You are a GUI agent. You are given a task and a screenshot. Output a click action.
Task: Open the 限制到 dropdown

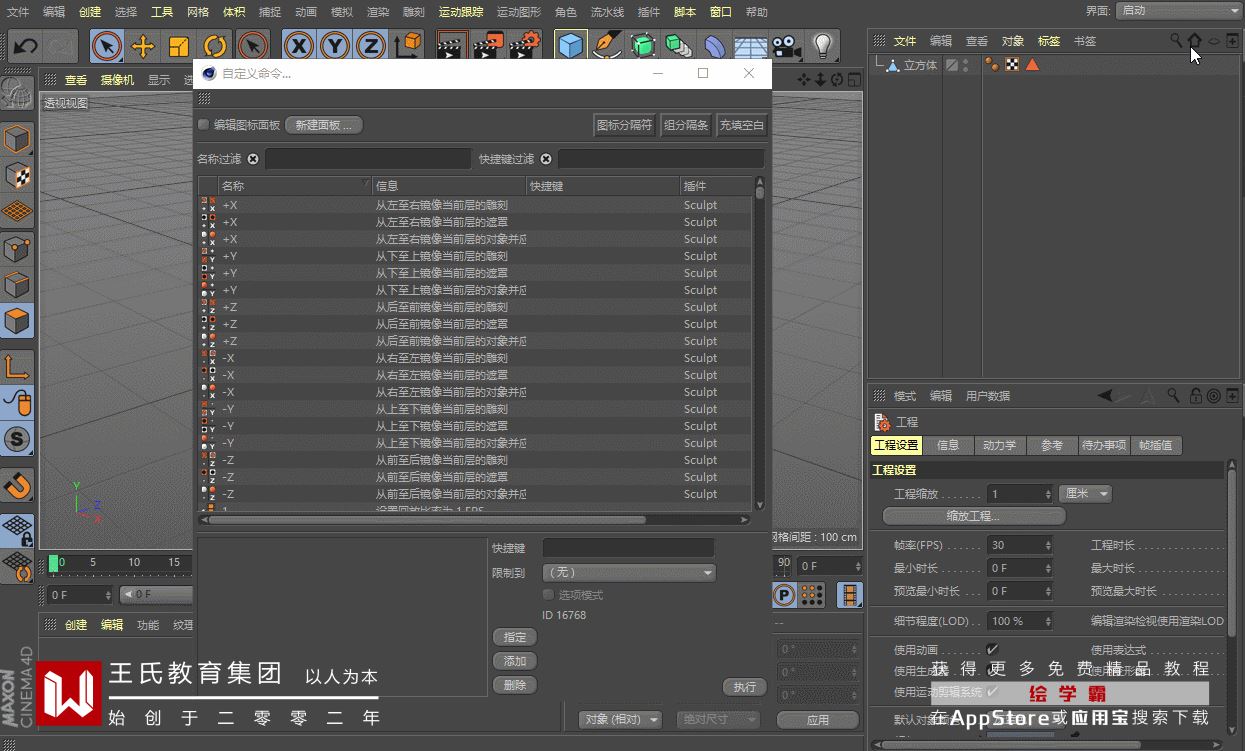[x=629, y=573]
